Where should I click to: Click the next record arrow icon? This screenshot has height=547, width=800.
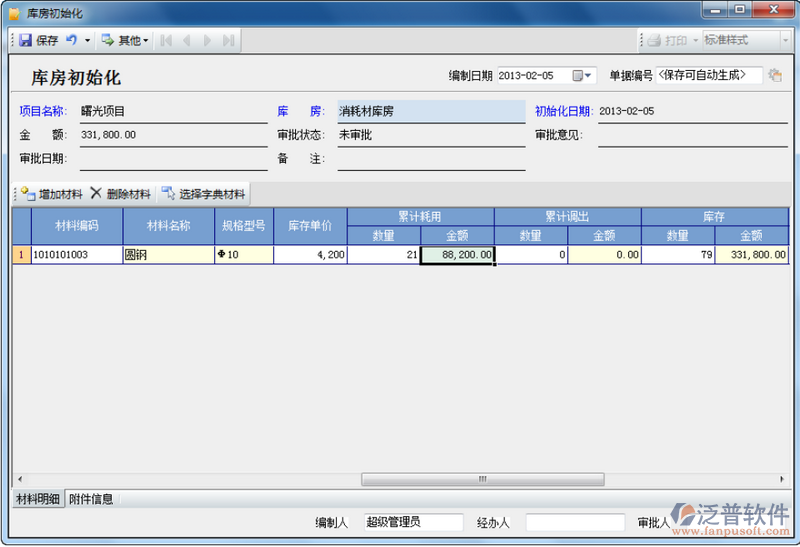click(x=208, y=41)
